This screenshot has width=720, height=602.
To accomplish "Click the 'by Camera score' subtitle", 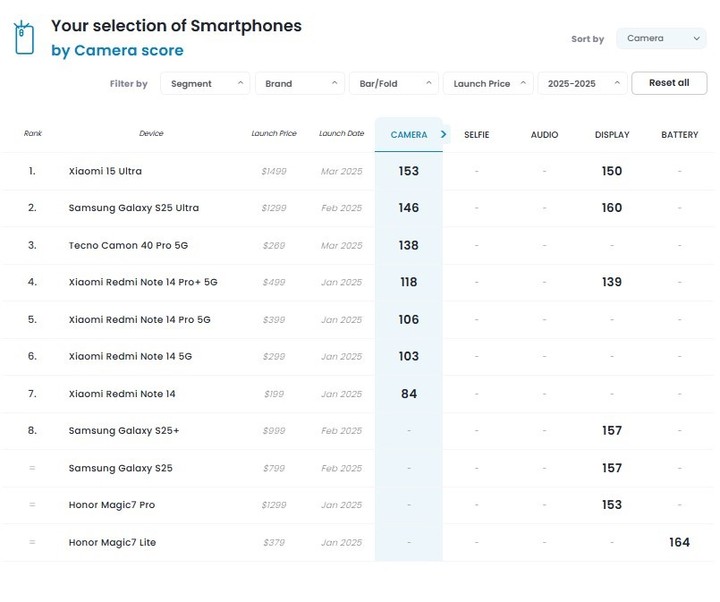I will [x=117, y=50].
